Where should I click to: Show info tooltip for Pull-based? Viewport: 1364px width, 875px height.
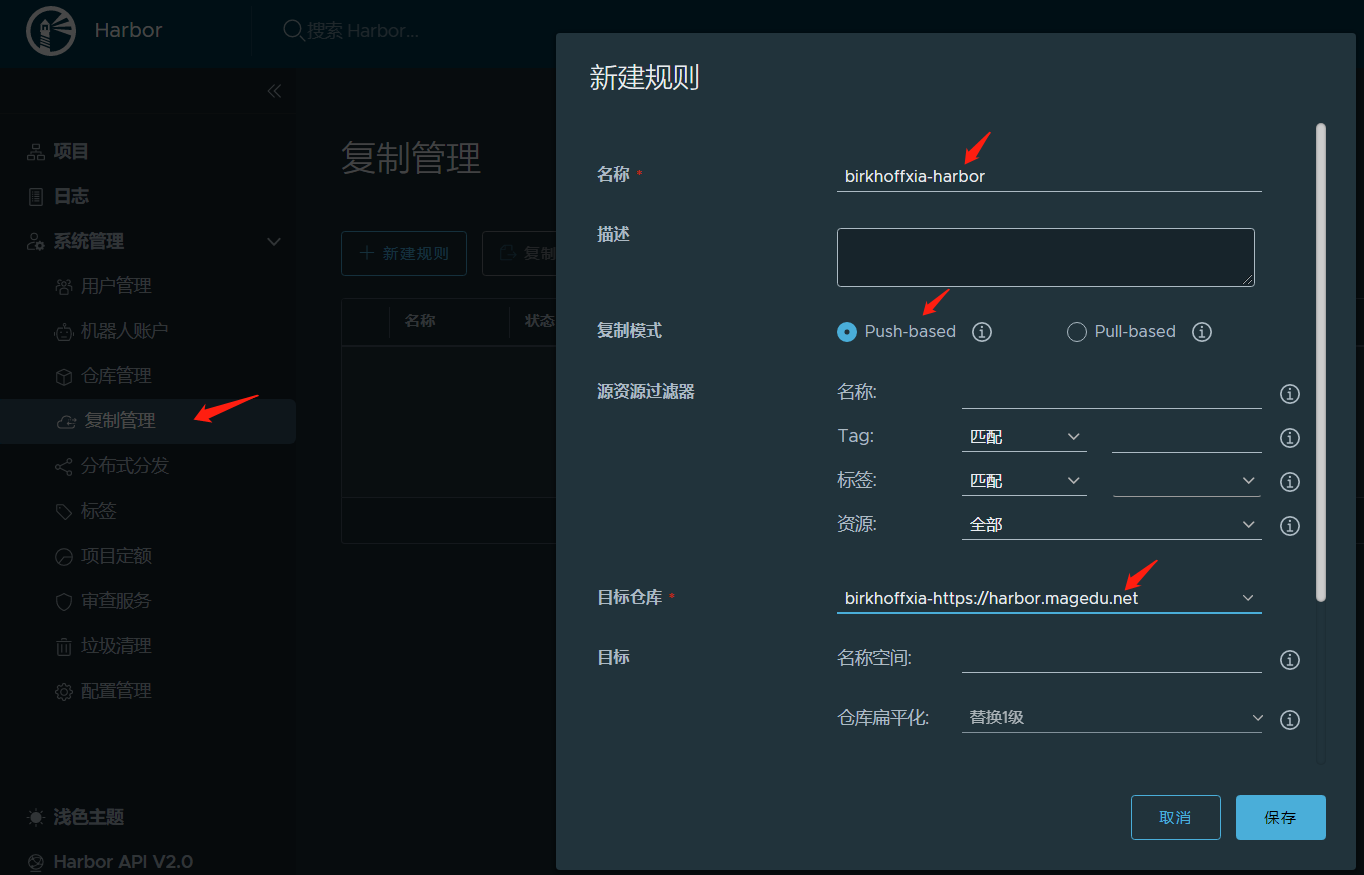tap(1202, 332)
